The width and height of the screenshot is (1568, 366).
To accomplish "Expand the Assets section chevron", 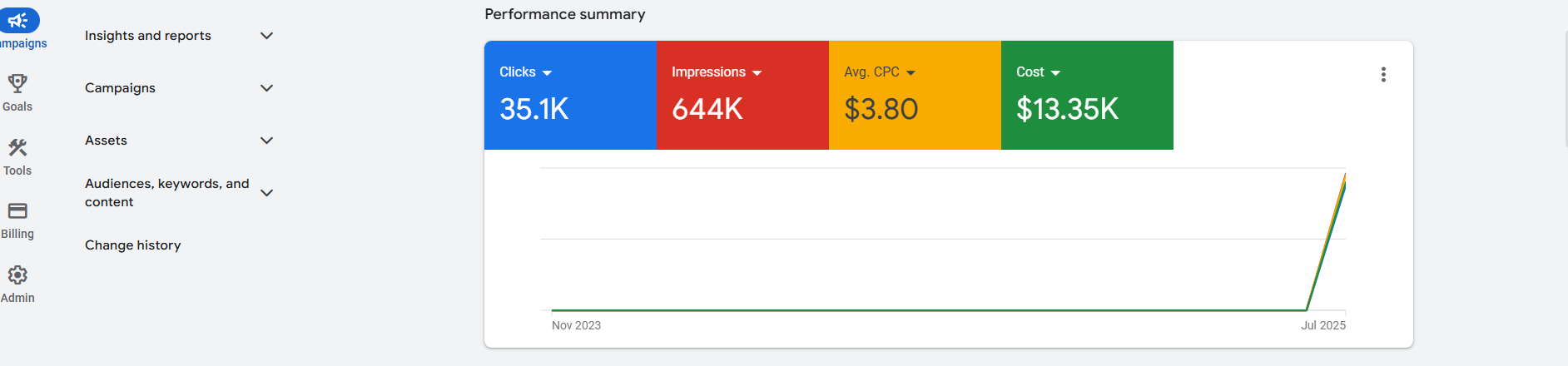I will (x=266, y=141).
